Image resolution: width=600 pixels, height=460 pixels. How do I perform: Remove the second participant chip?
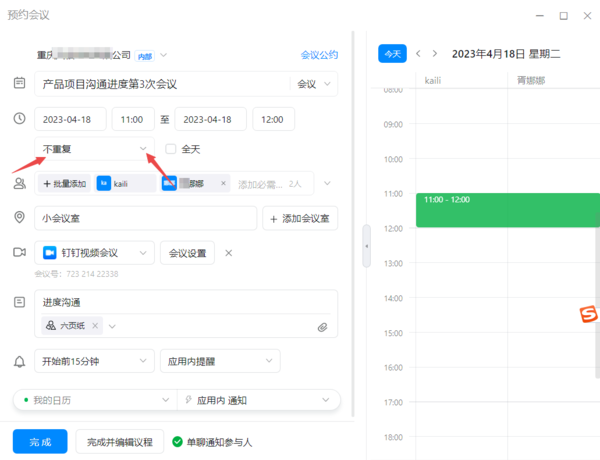point(223,184)
